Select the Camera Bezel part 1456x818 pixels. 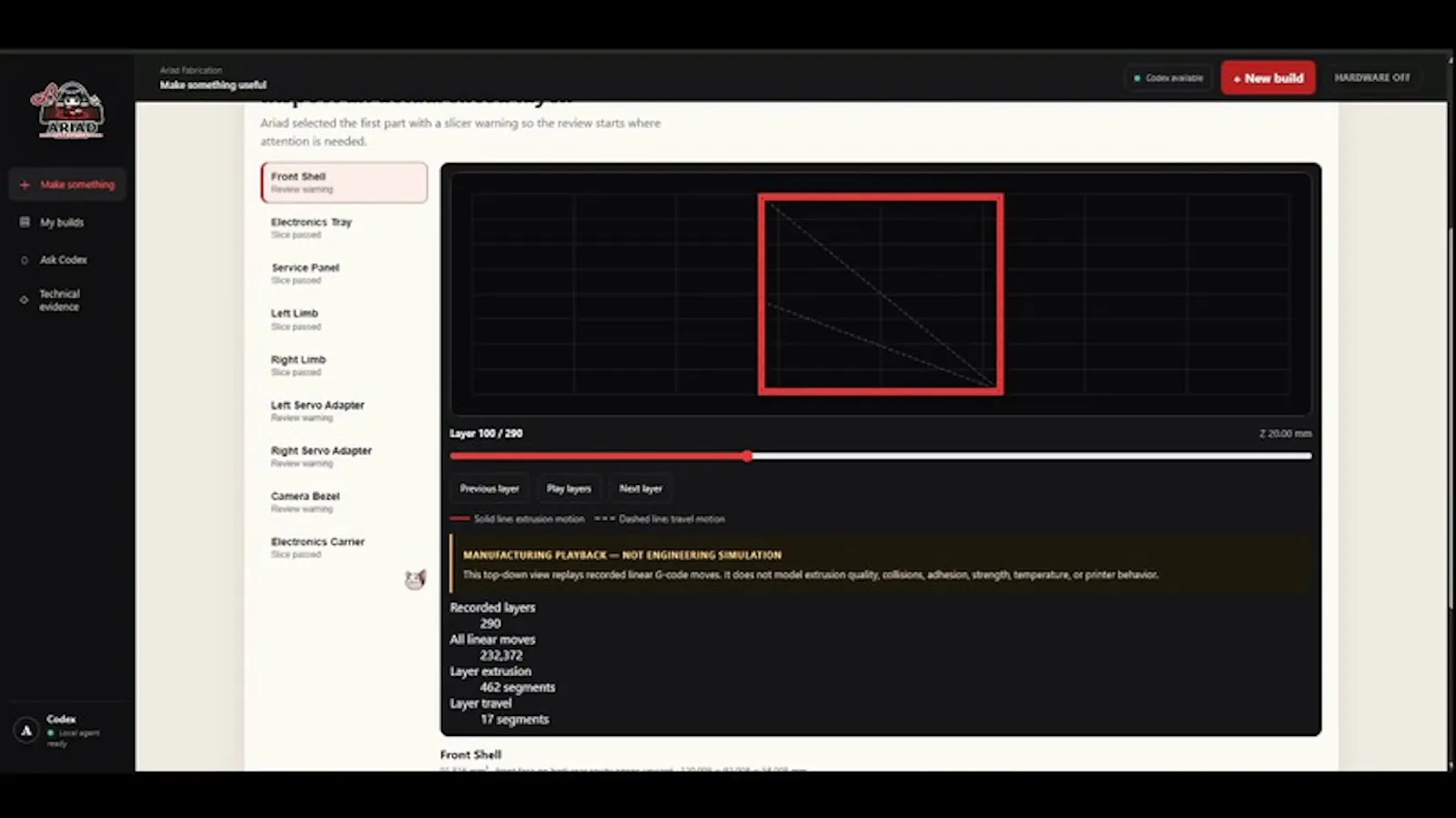pos(344,501)
